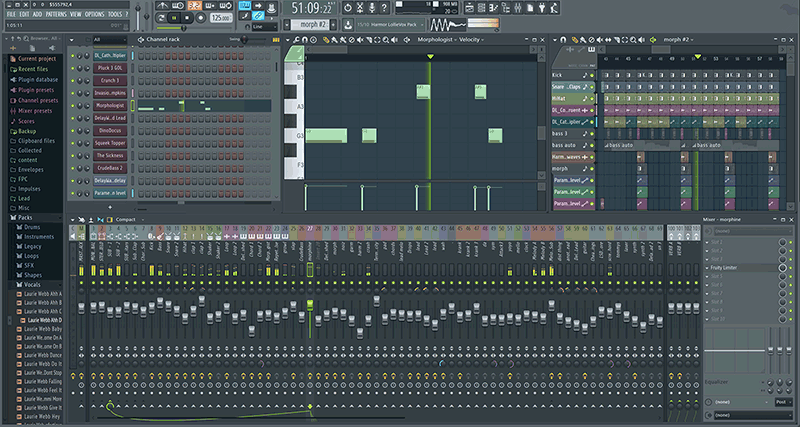
Task: Select the DinoDocus channel button
Action: tap(110, 131)
